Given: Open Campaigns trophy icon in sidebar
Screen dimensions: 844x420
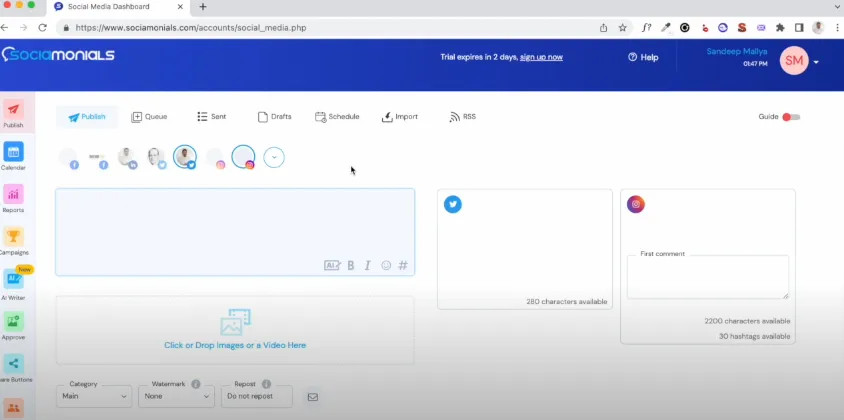Looking at the screenshot, I should (13, 237).
